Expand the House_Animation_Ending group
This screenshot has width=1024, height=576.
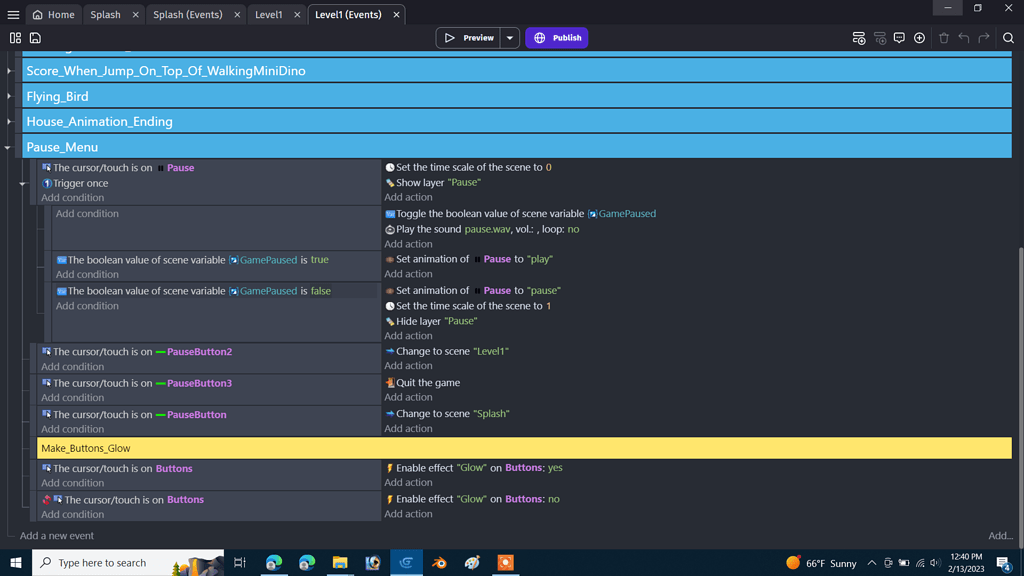[9, 121]
